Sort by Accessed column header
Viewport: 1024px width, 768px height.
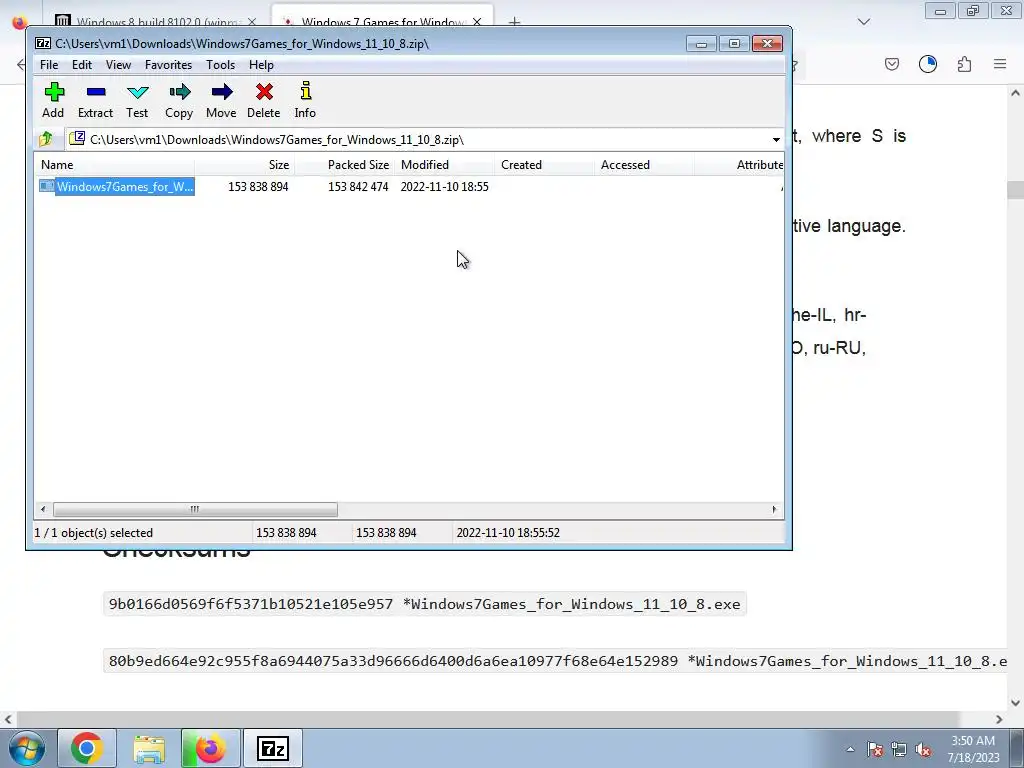644,165
